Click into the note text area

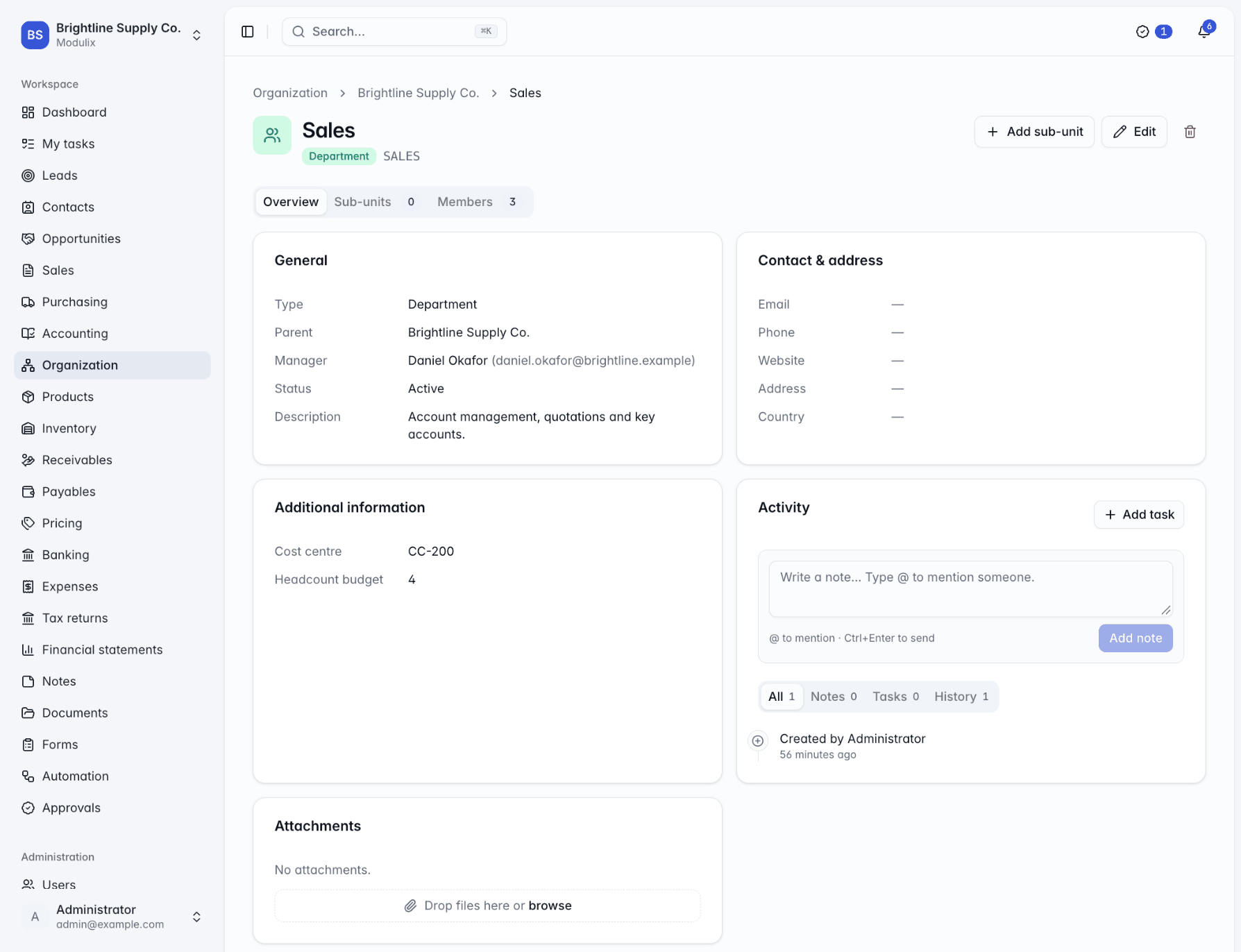tap(970, 588)
